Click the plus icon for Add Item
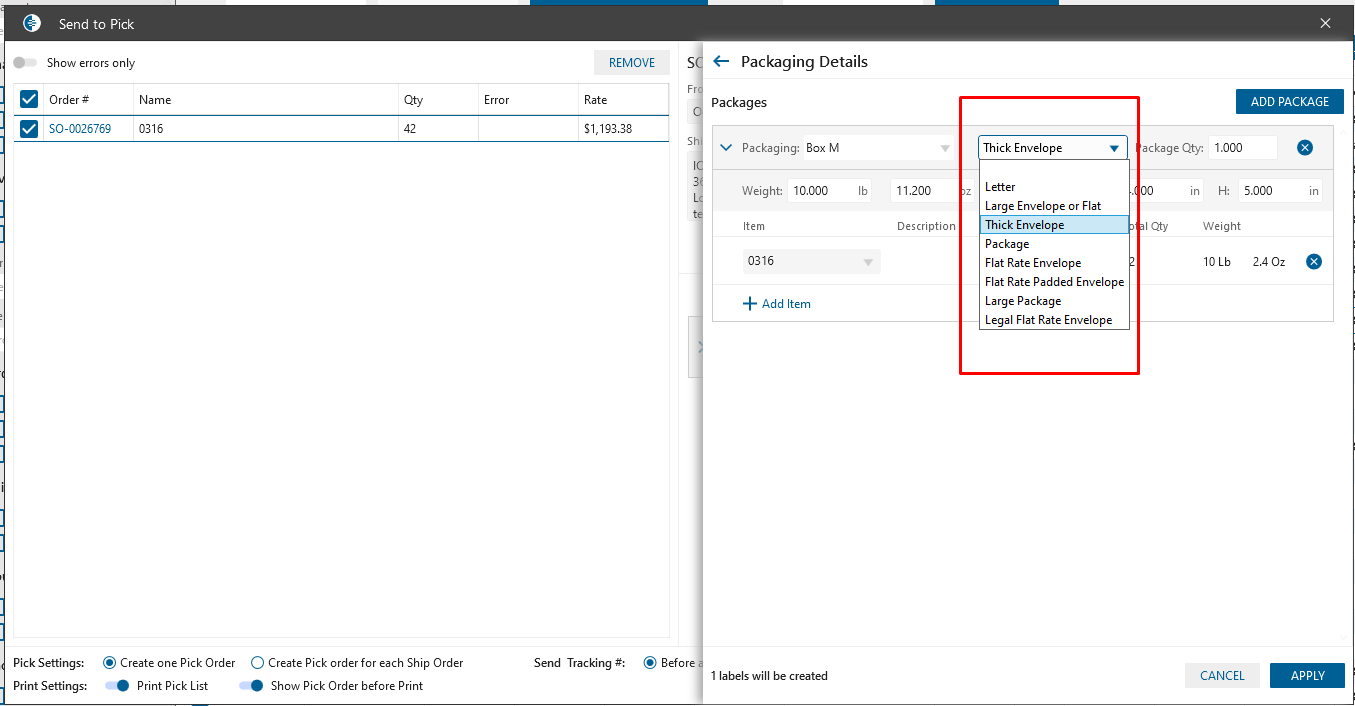The image size is (1355, 706). [750, 304]
